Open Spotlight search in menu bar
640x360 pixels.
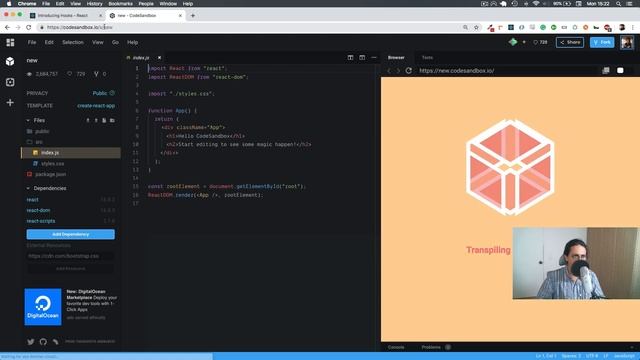[618, 4]
